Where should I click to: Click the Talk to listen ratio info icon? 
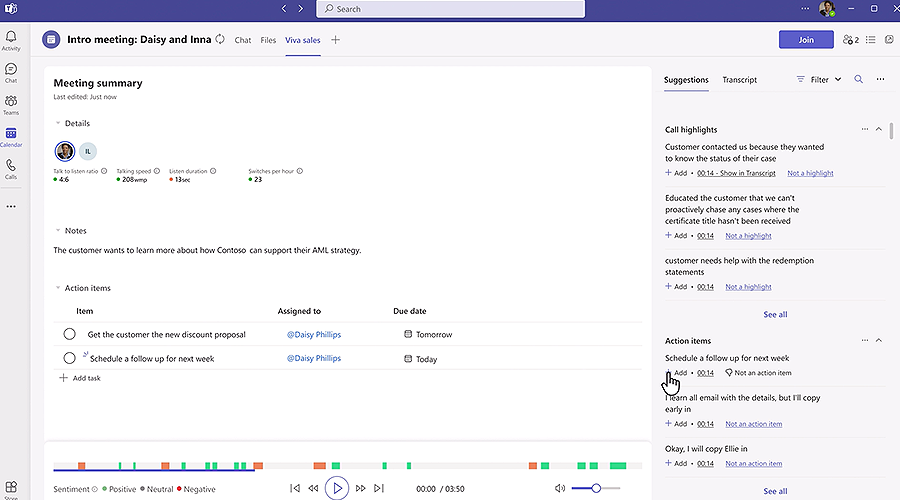(x=104, y=171)
